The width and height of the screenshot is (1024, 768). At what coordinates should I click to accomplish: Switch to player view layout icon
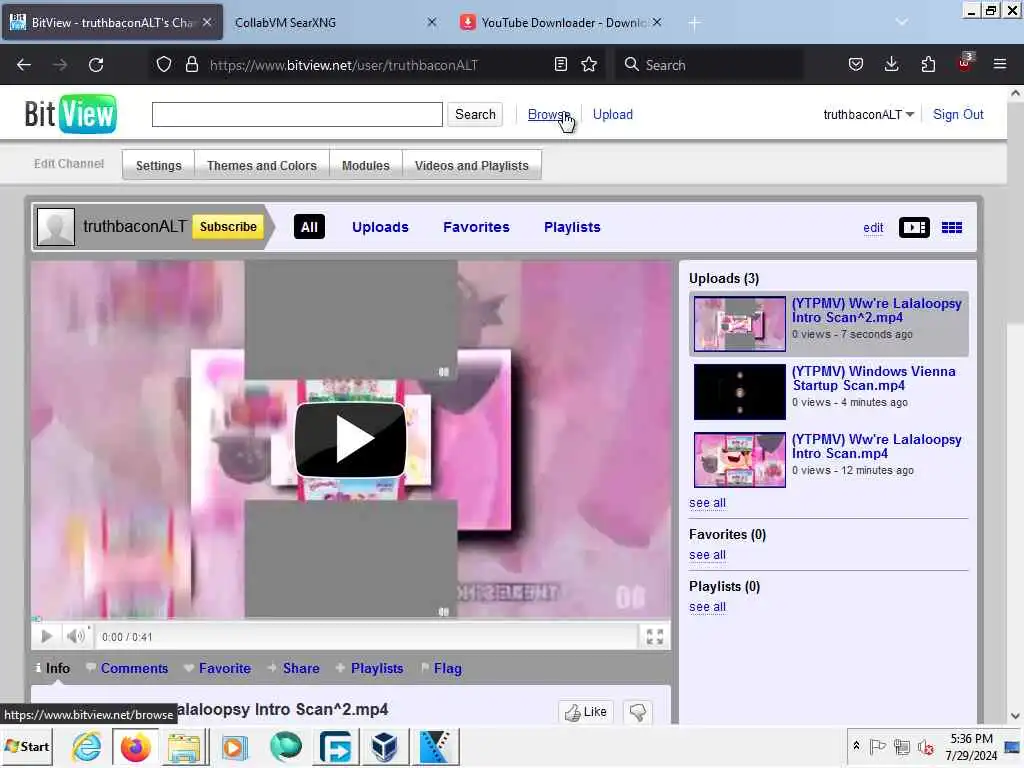914,227
